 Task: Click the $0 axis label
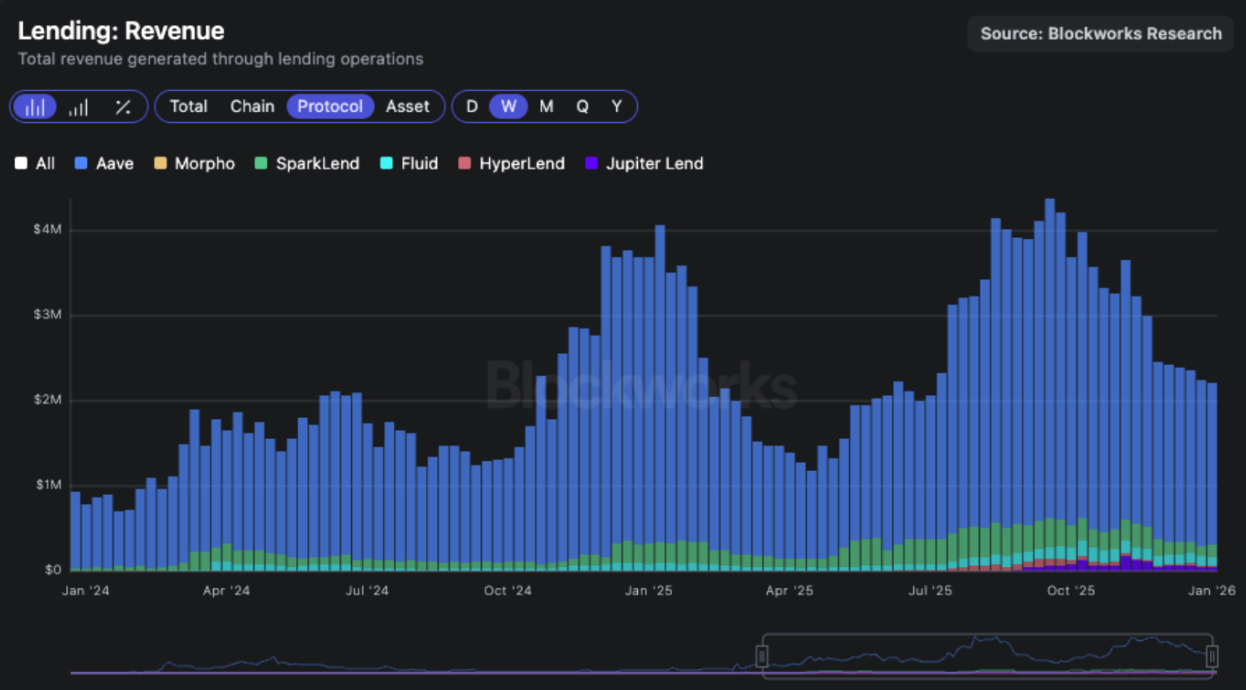pyautogui.click(x=53, y=570)
